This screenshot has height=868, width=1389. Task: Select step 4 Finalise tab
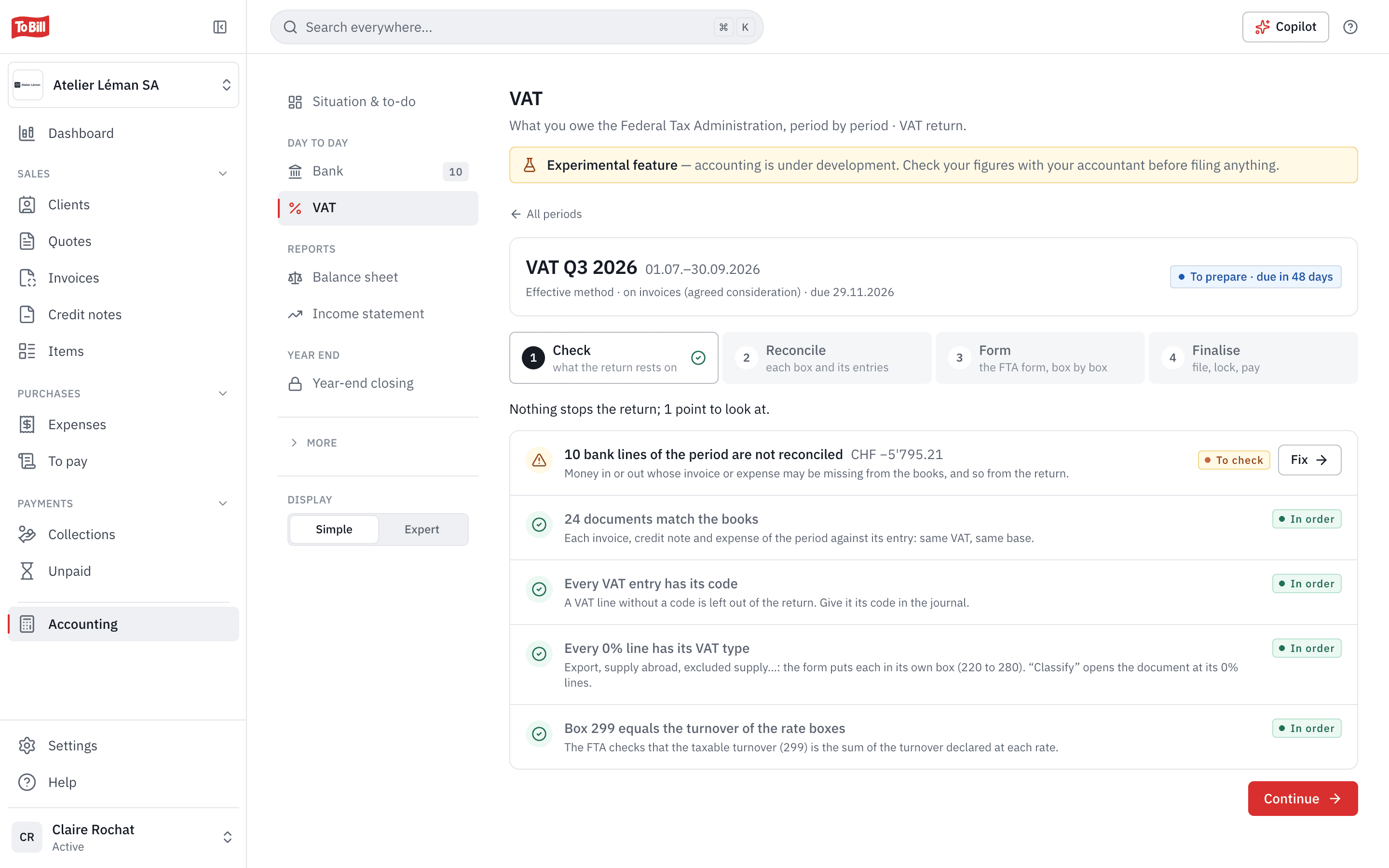(x=1253, y=358)
